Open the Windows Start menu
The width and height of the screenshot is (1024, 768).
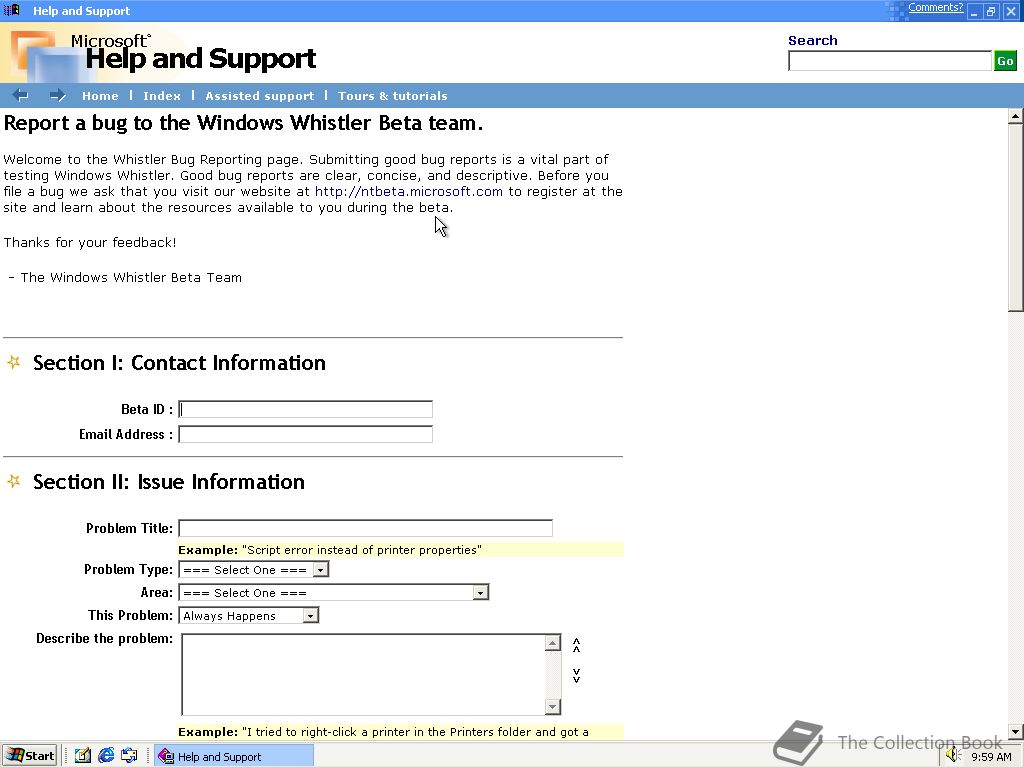coord(30,756)
